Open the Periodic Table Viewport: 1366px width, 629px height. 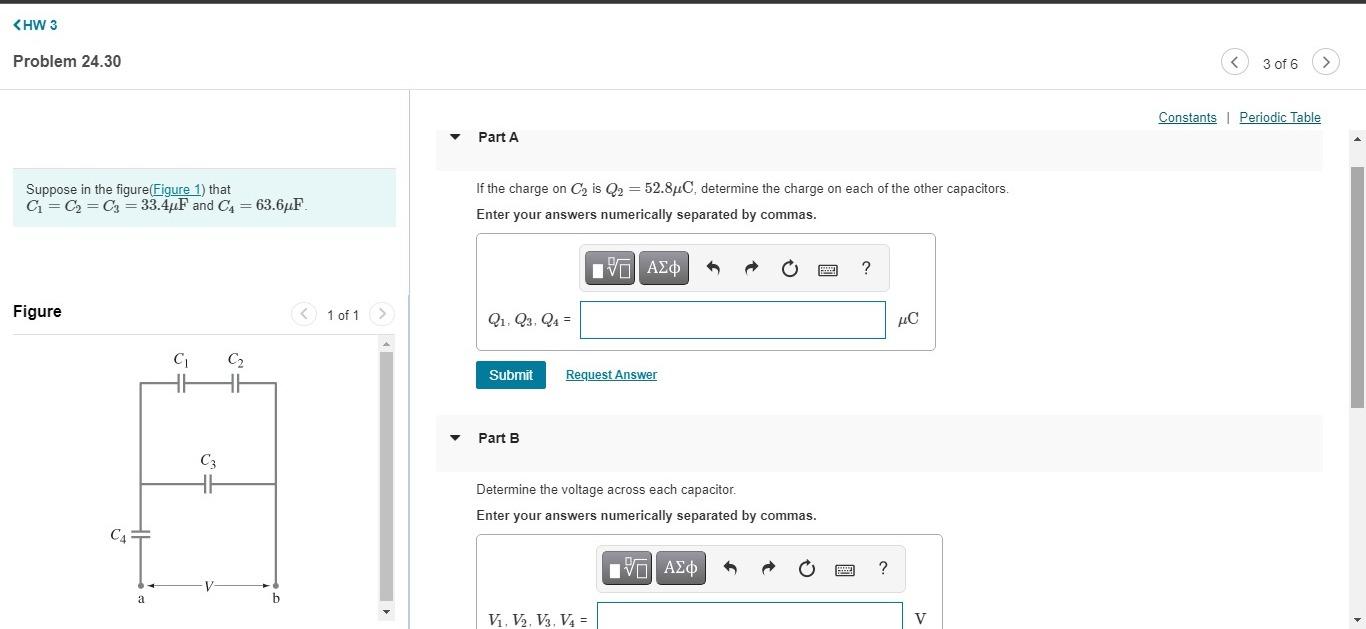coord(1280,117)
